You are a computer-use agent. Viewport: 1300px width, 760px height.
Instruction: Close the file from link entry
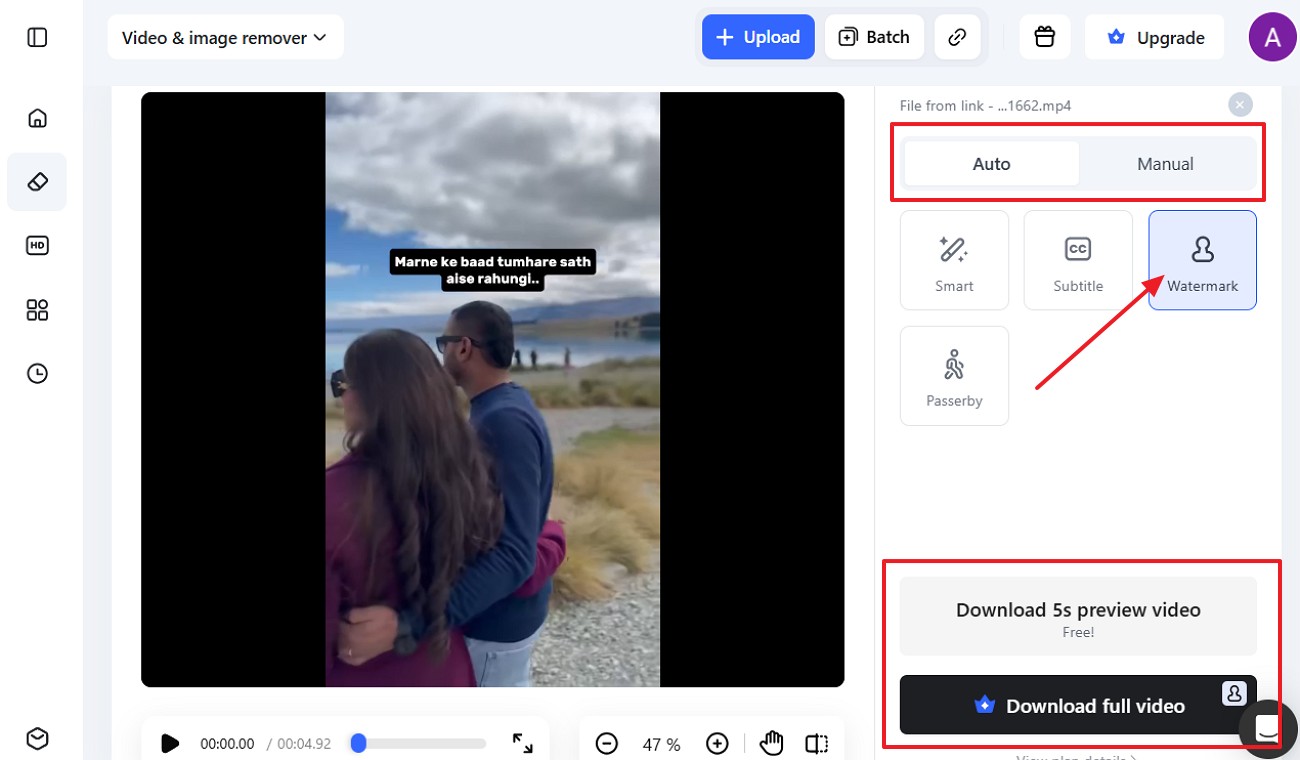pos(1240,104)
